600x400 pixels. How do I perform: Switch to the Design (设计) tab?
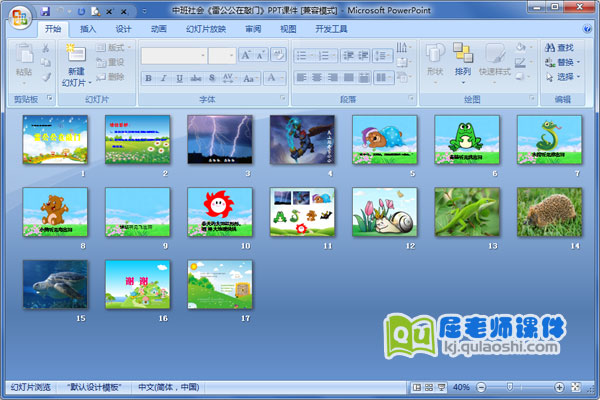[x=123, y=29]
